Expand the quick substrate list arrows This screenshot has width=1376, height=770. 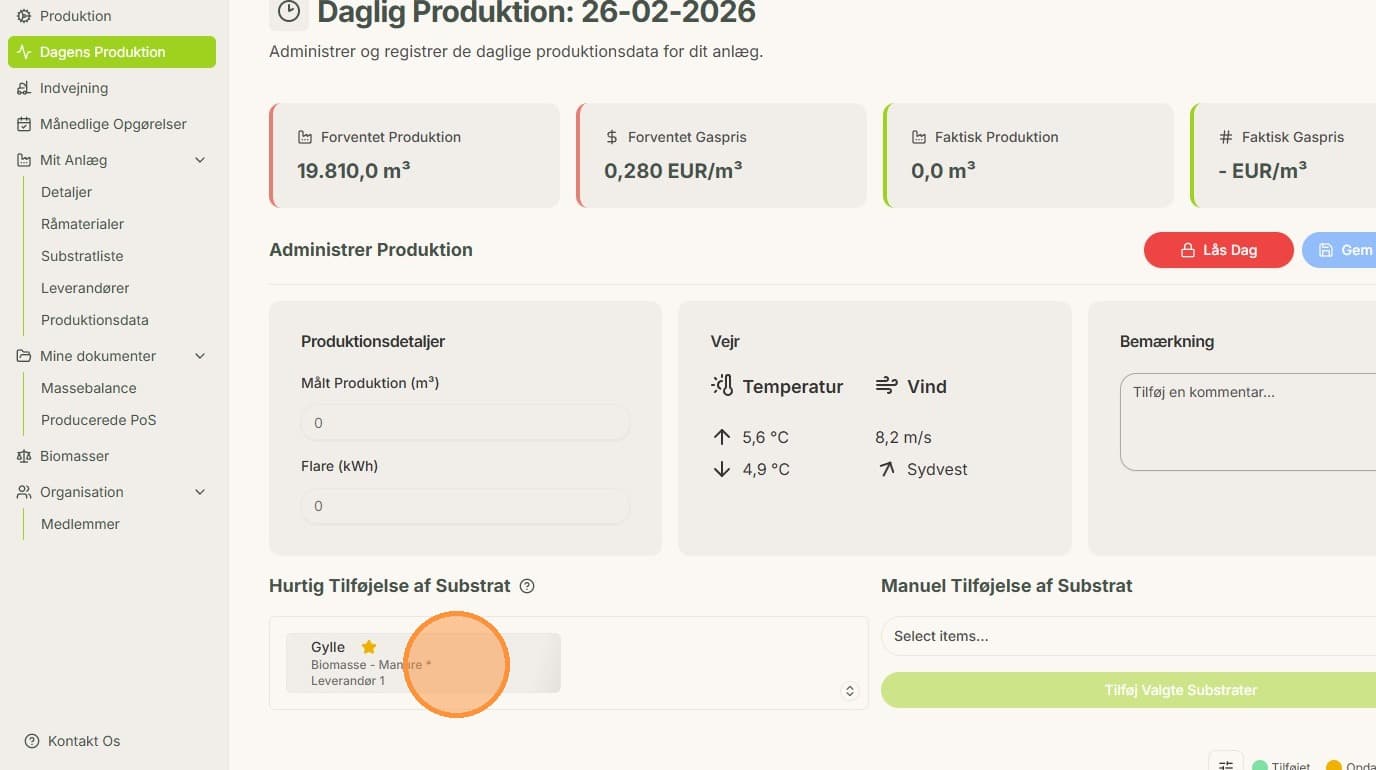click(850, 691)
